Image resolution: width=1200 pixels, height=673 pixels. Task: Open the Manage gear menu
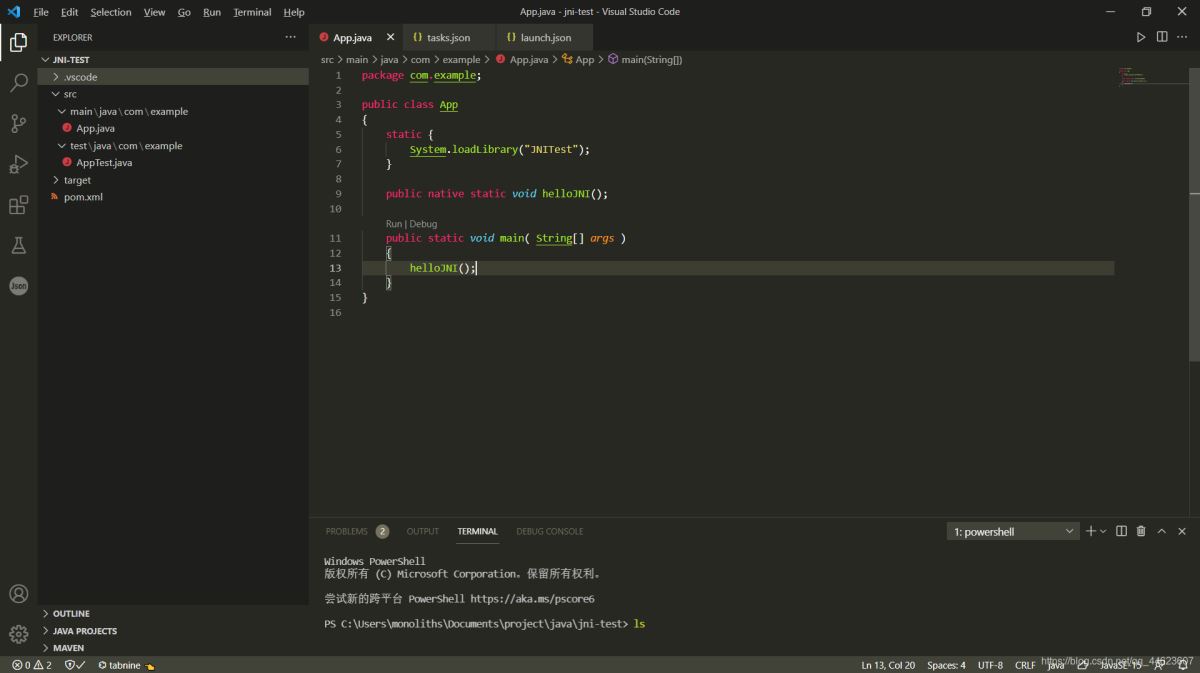18,634
